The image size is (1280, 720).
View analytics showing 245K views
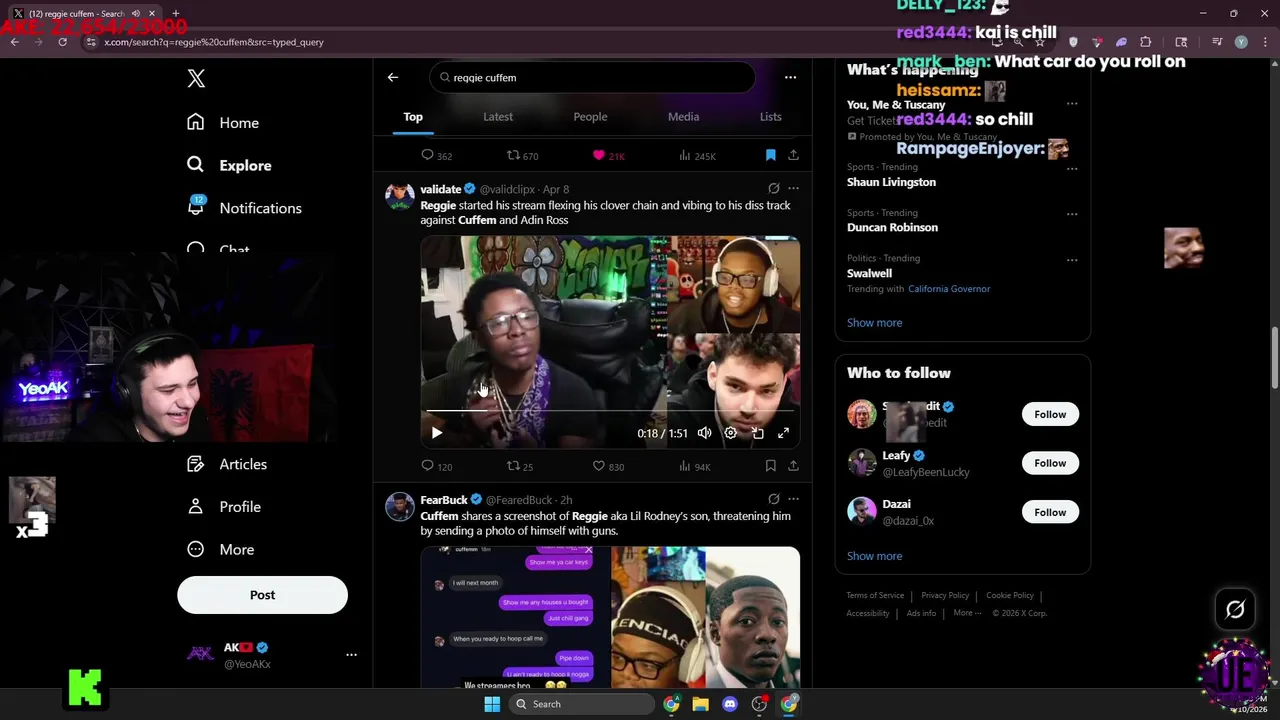click(697, 155)
